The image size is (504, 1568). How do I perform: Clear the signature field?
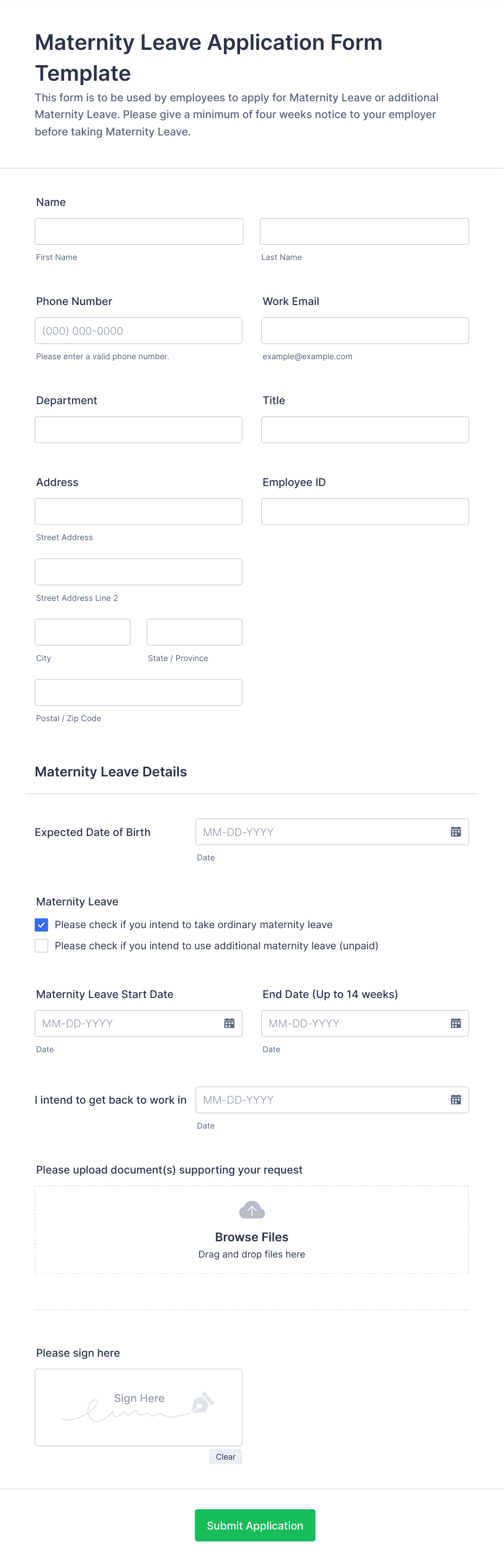[225, 1456]
